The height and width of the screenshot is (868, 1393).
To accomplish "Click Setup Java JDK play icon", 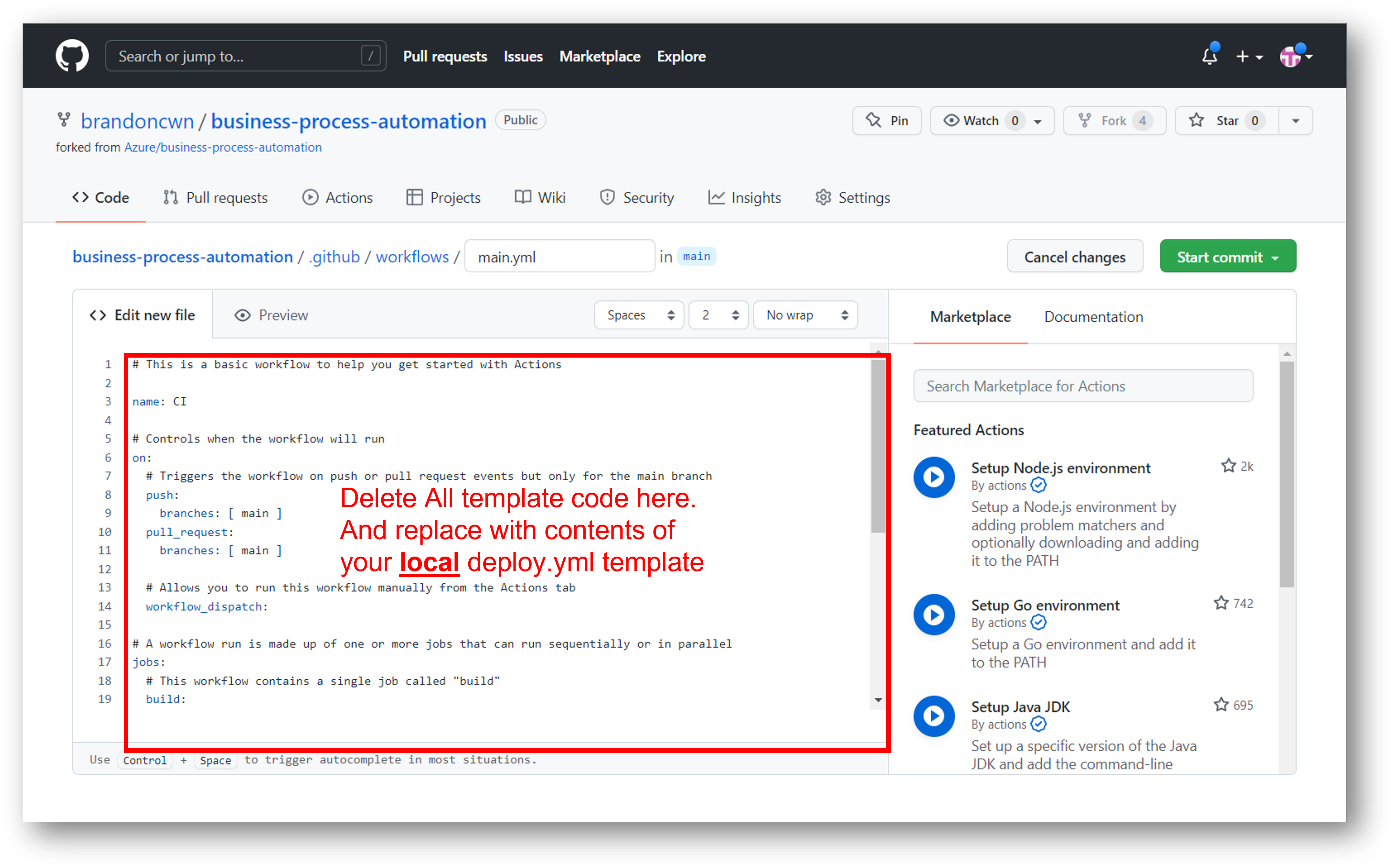I will coord(934,716).
